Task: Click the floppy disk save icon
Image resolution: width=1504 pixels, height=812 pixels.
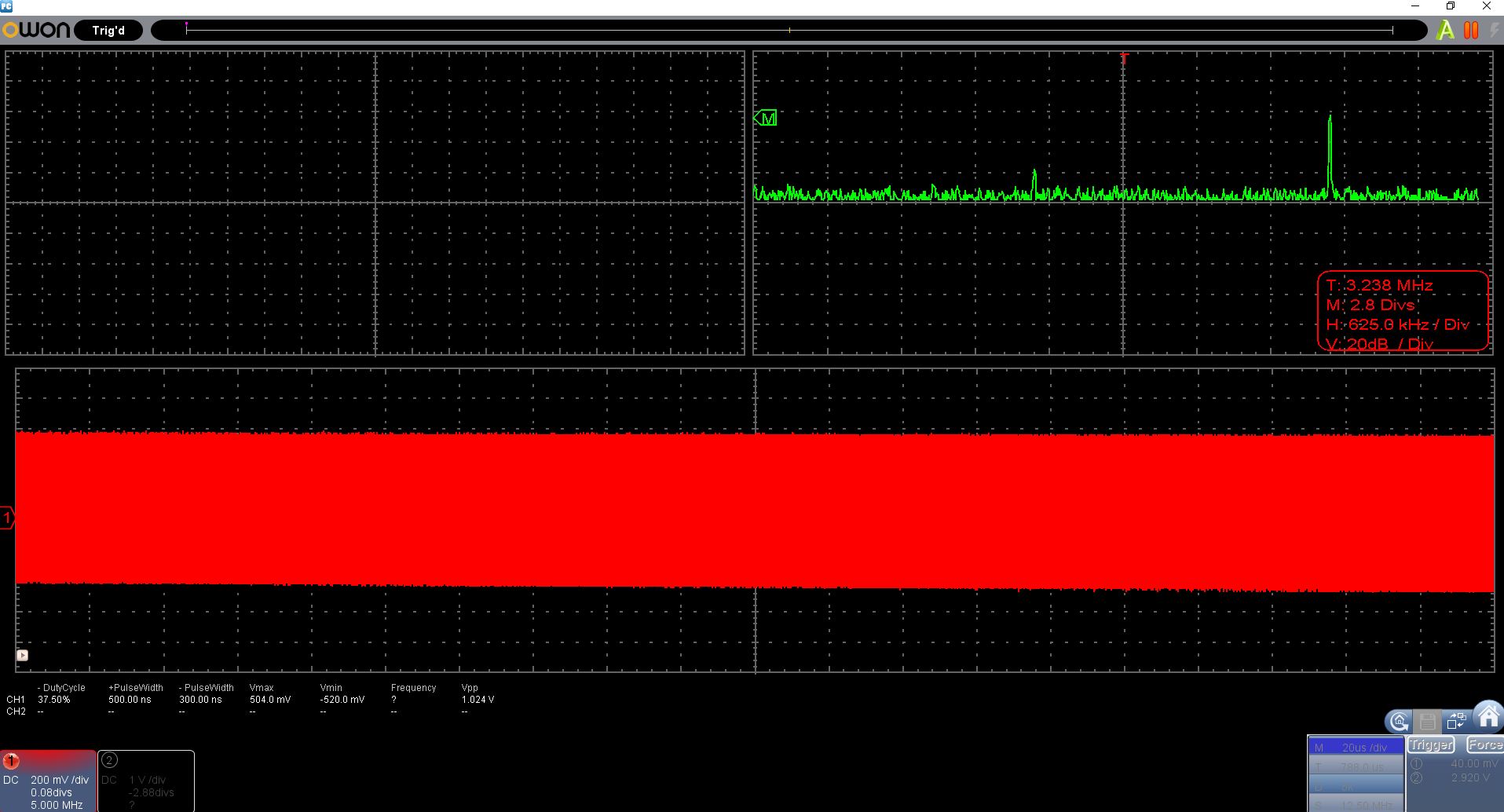Action: click(x=1428, y=721)
